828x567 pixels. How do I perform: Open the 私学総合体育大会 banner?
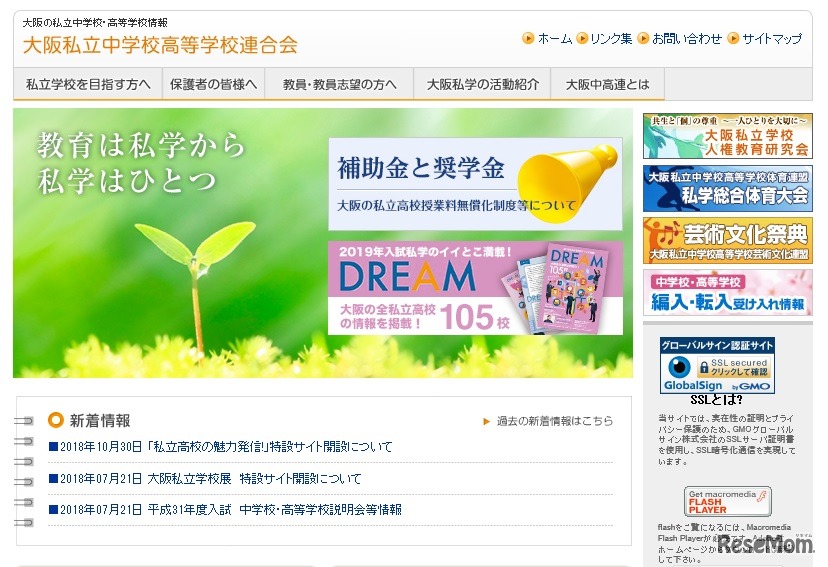point(728,188)
